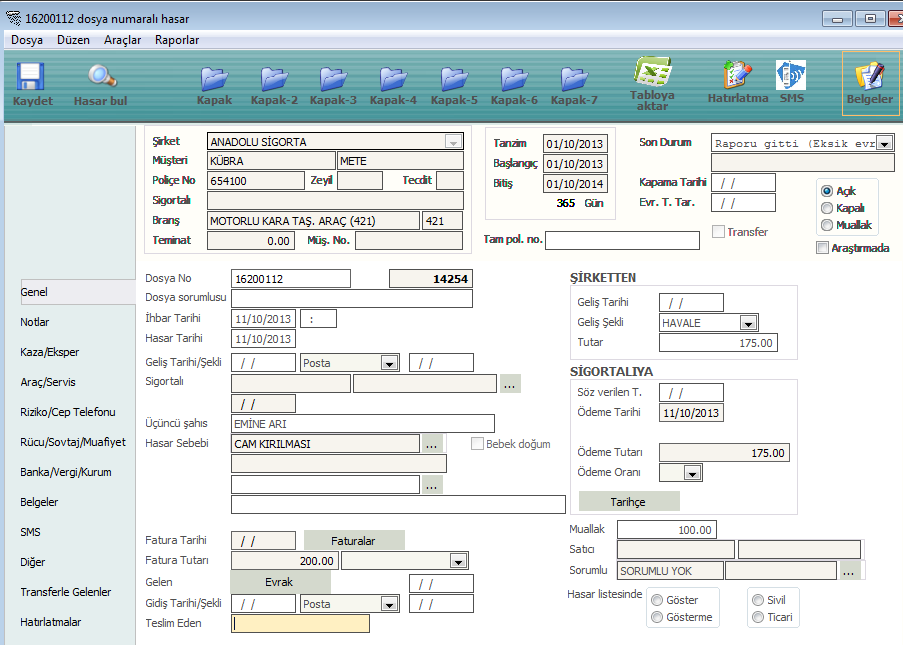Enable the Araştırmada checkbox
Viewport: 903px width, 645px height.
(x=823, y=248)
